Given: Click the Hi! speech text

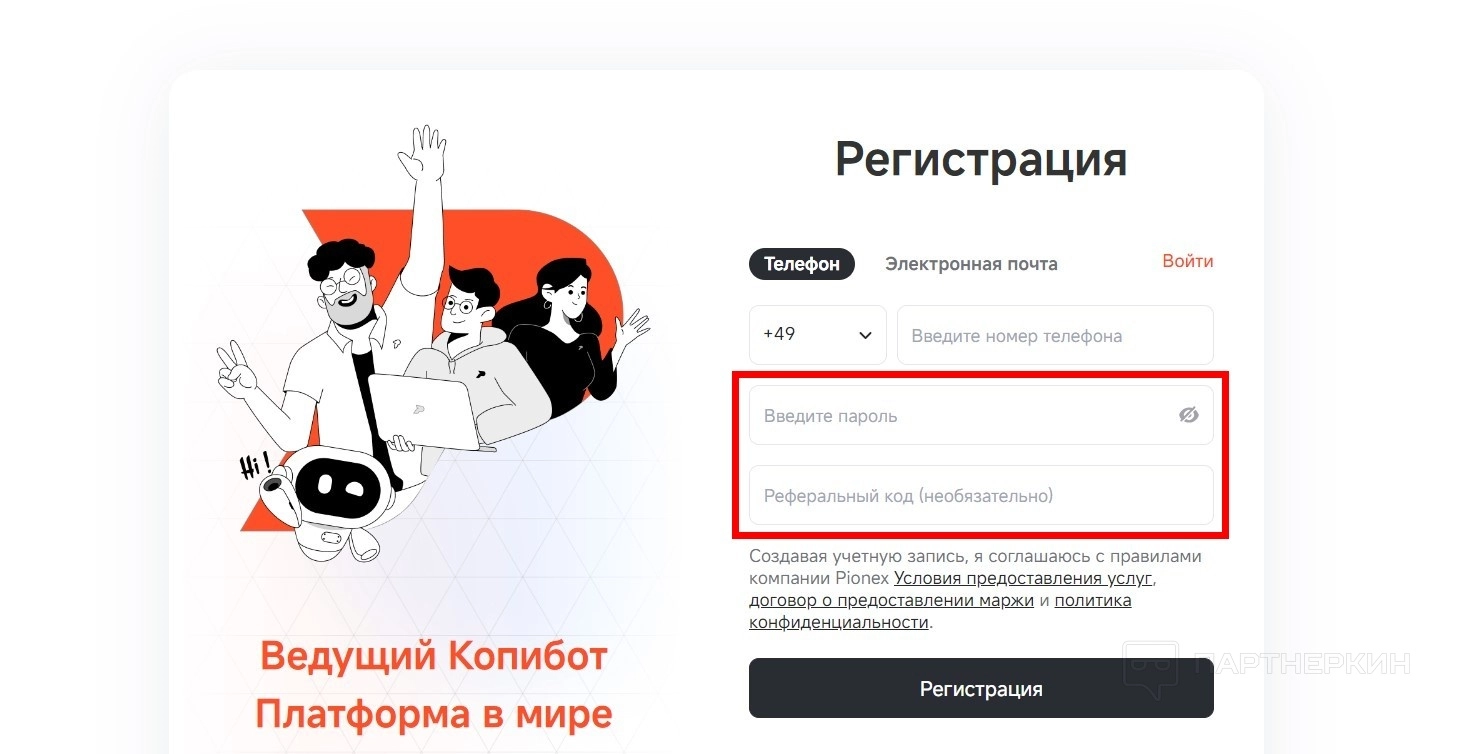Looking at the screenshot, I should 256,465.
